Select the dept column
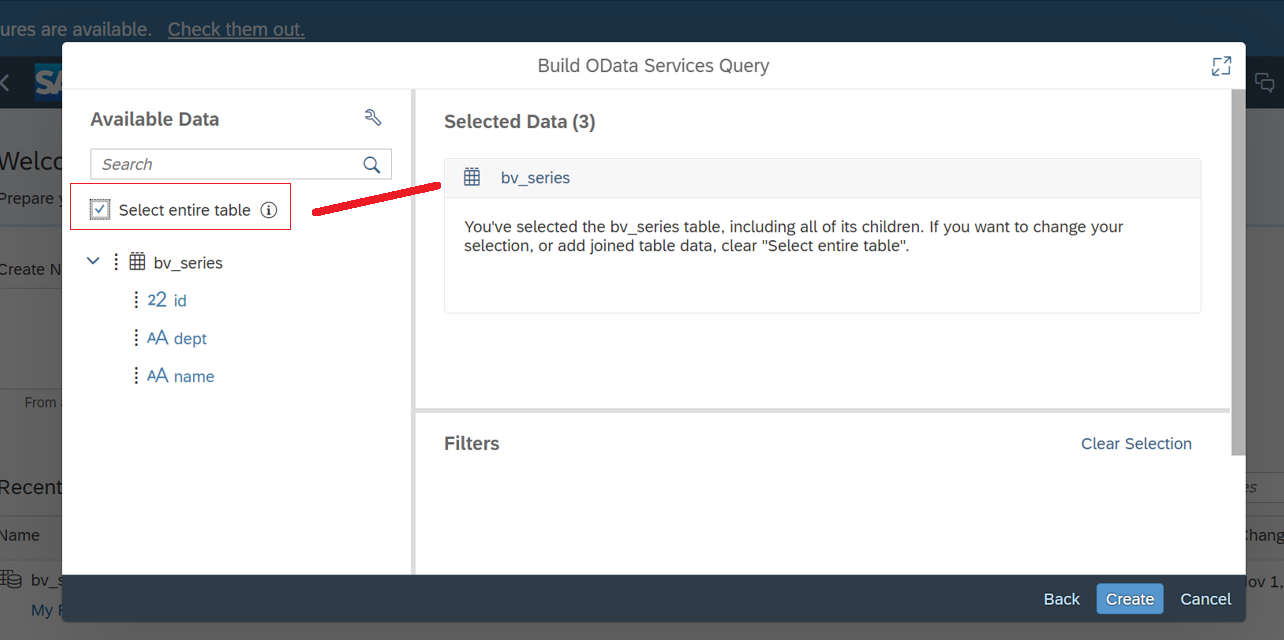The image size is (1284, 640). point(190,338)
